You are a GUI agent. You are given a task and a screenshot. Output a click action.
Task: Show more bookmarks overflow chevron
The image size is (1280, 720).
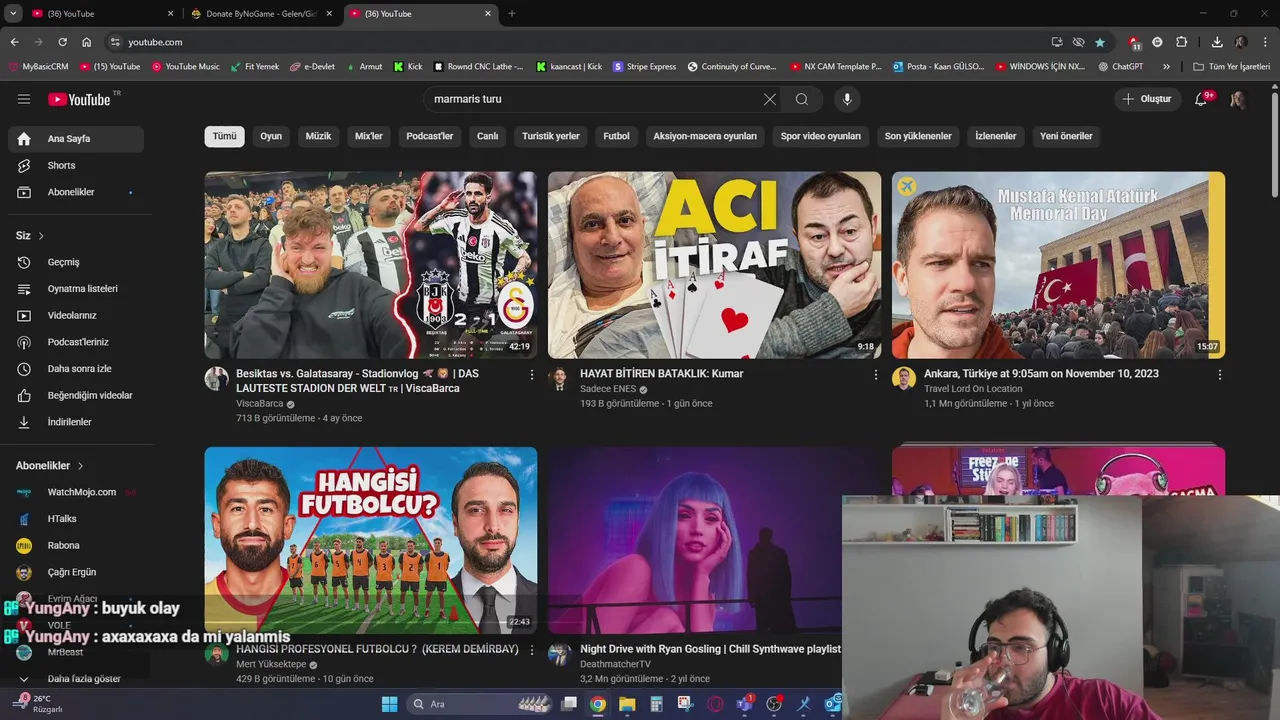click(1166, 67)
